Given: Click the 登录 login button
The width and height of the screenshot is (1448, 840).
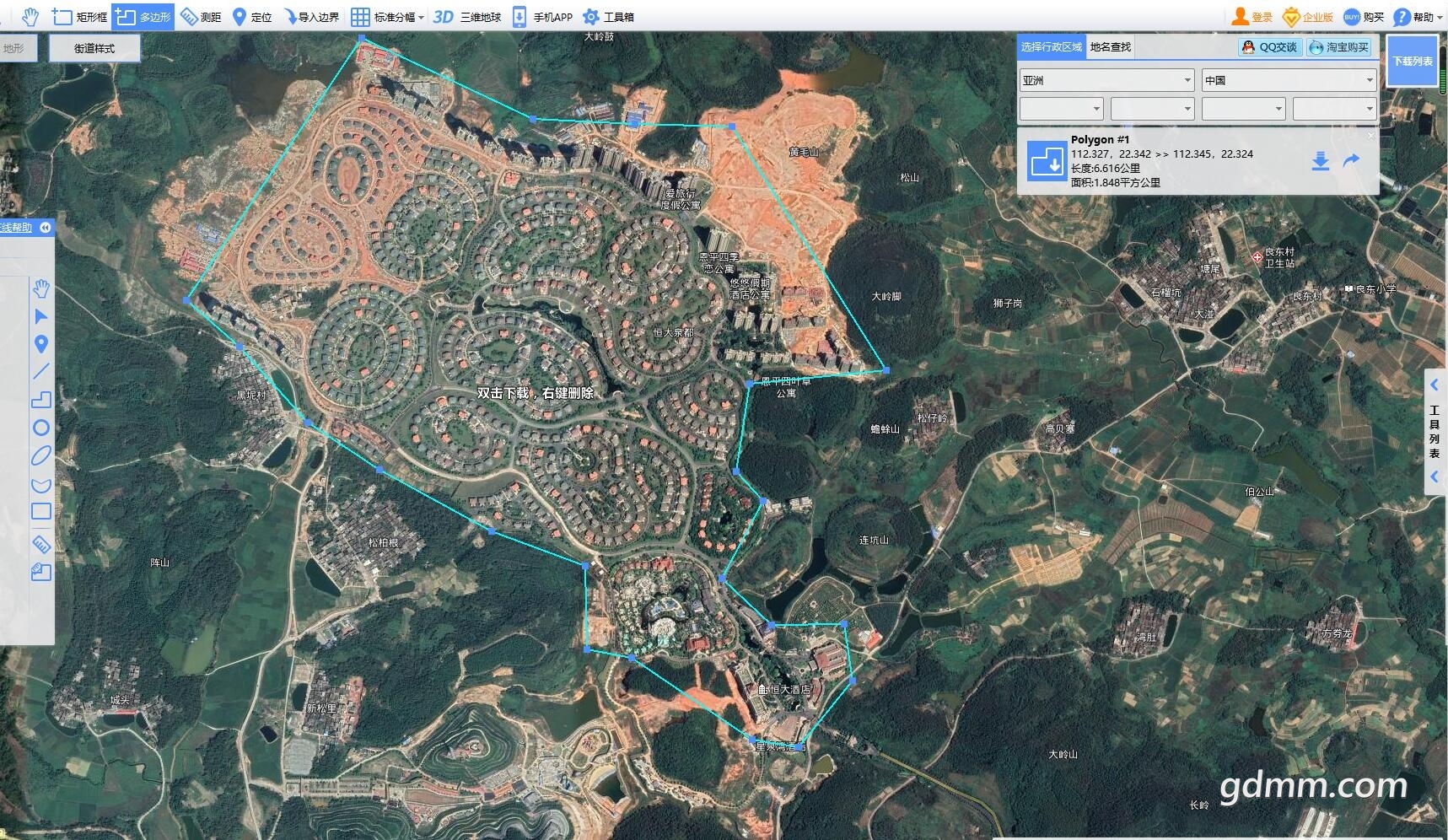Looking at the screenshot, I should click(1252, 17).
